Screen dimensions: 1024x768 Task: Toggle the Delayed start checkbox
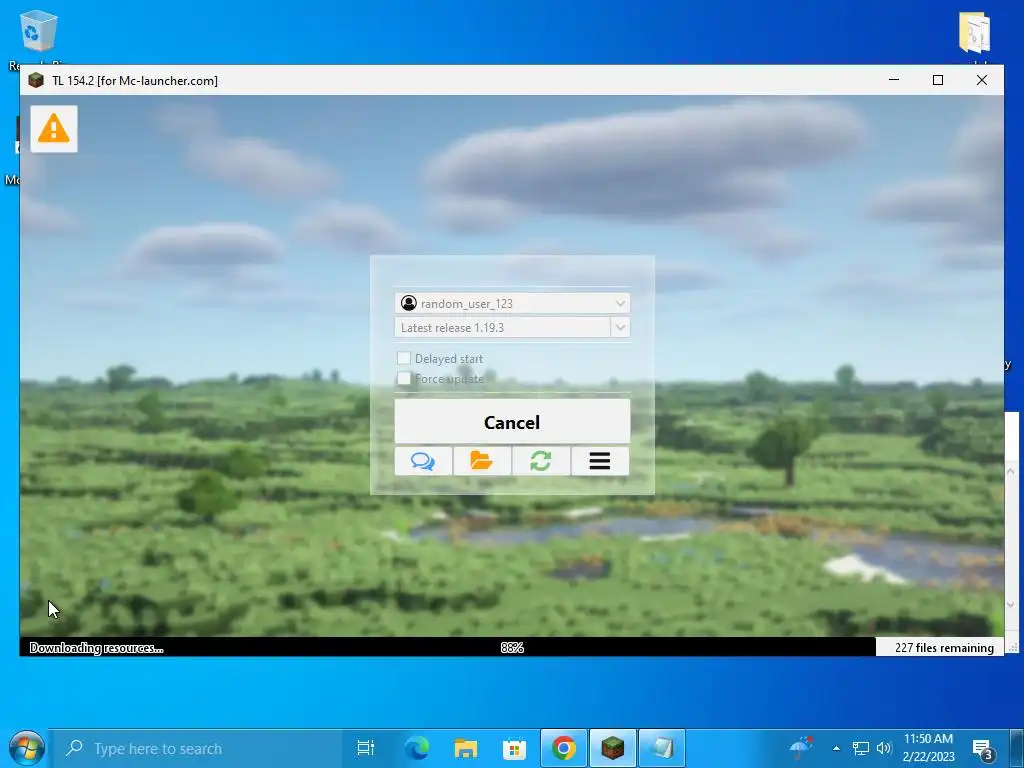(x=404, y=358)
